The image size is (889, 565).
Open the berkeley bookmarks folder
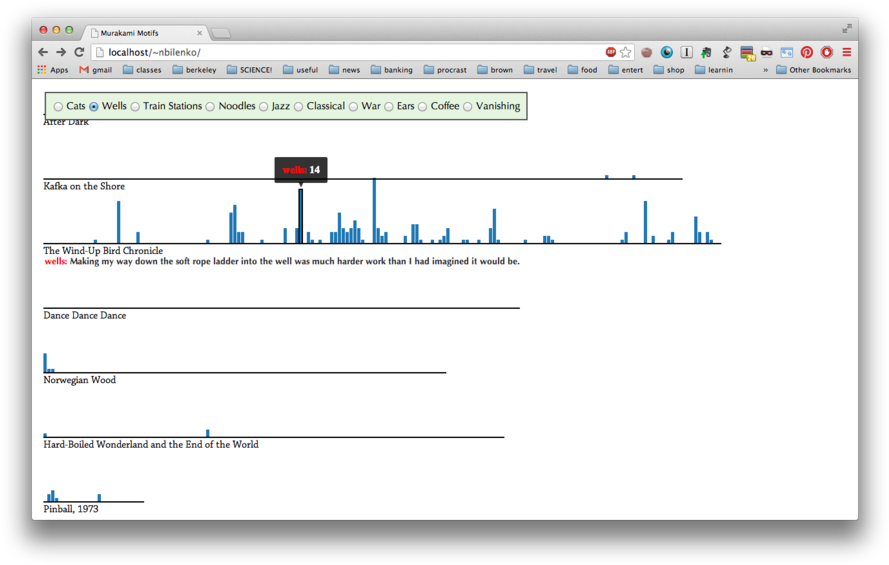tap(193, 70)
